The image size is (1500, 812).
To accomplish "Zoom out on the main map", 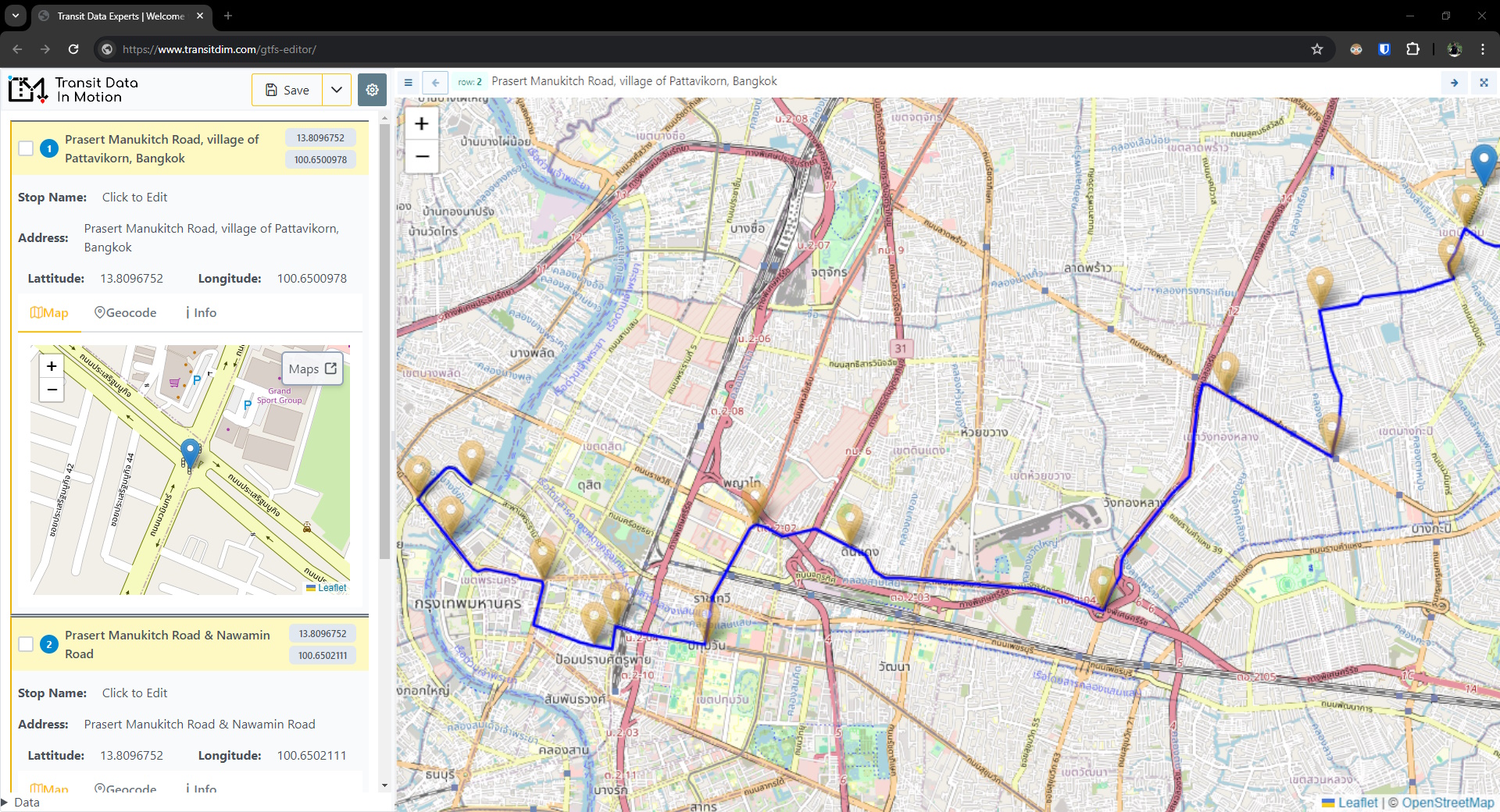I will [x=422, y=156].
